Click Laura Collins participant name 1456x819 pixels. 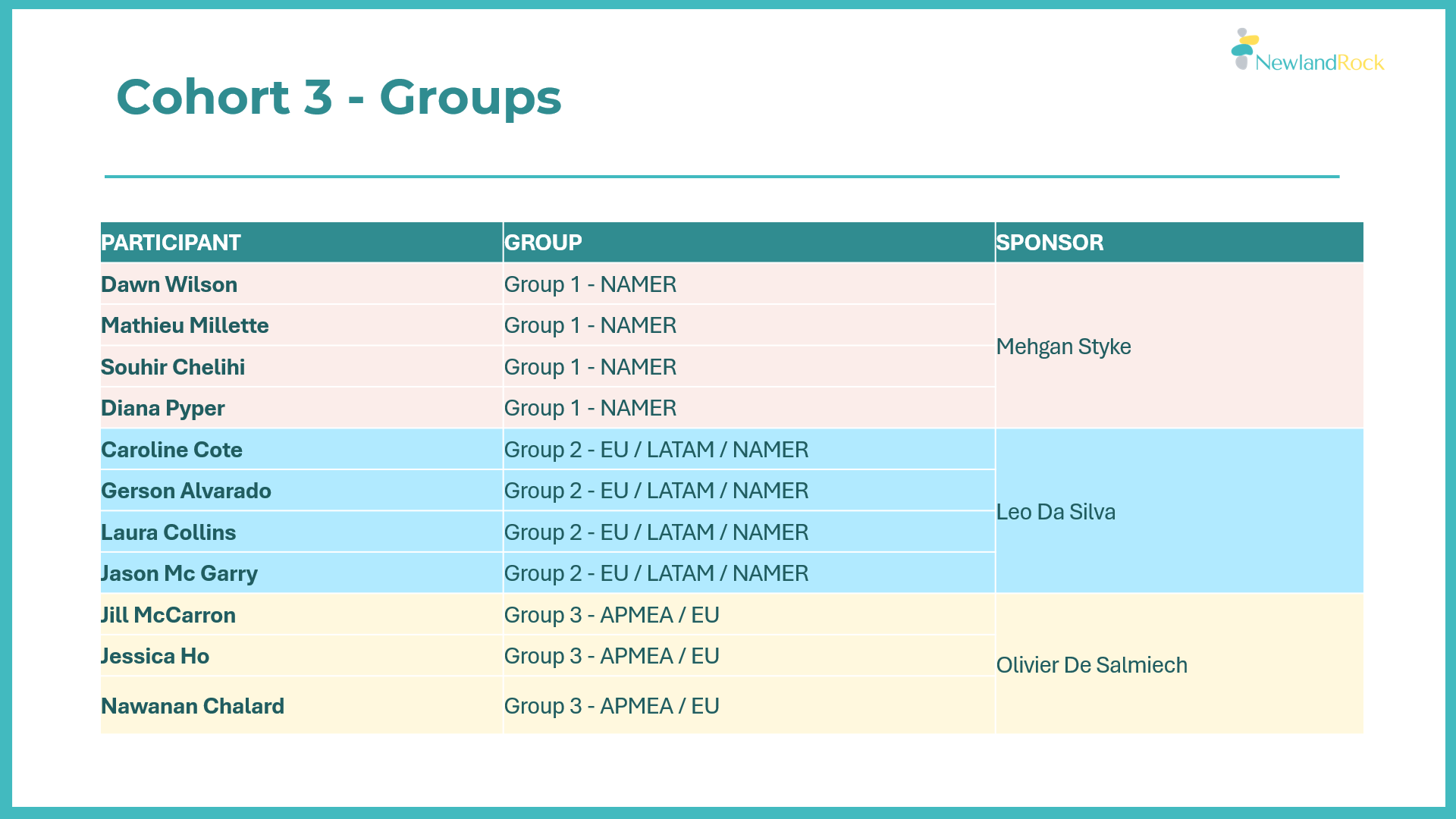point(168,532)
